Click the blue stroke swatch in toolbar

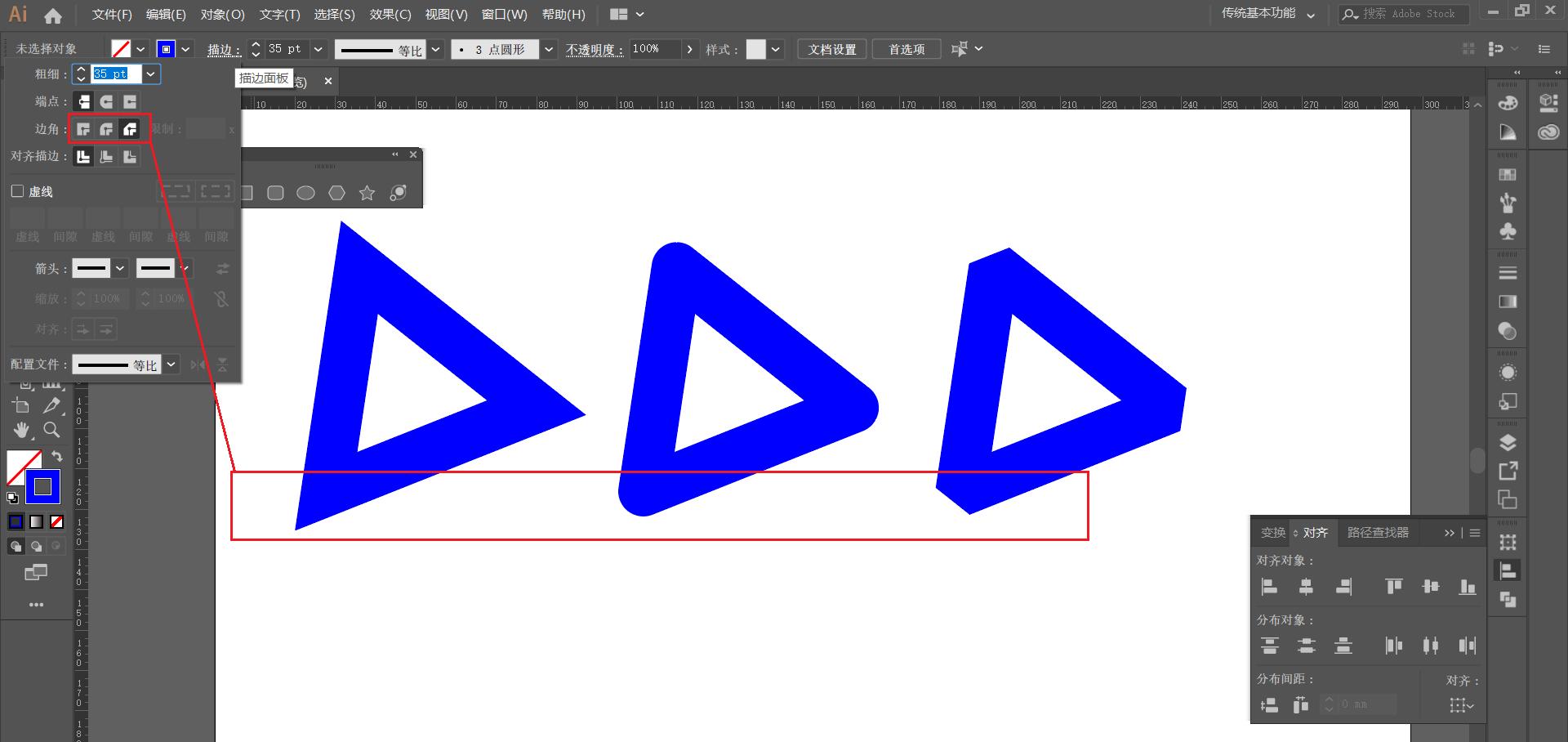coord(42,486)
